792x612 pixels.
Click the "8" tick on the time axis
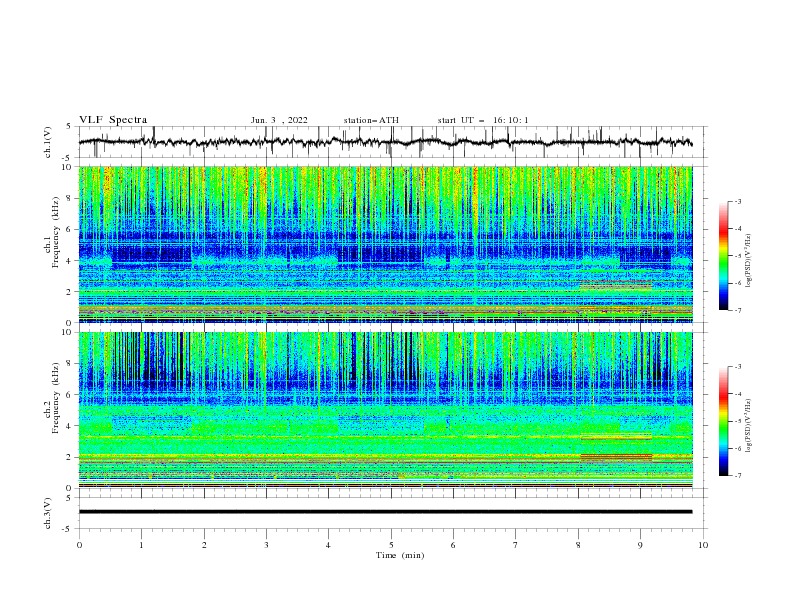(x=578, y=545)
